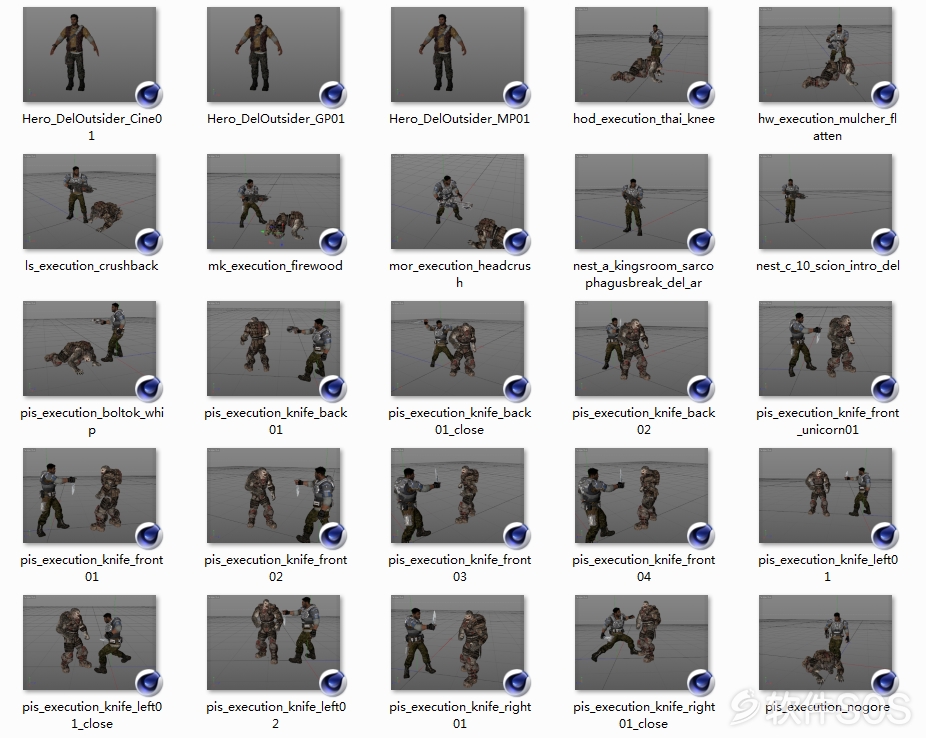Screen dimensions: 926x738
Task: Select pis_execution_knife_right01 thumbnail
Action: pos(458,642)
